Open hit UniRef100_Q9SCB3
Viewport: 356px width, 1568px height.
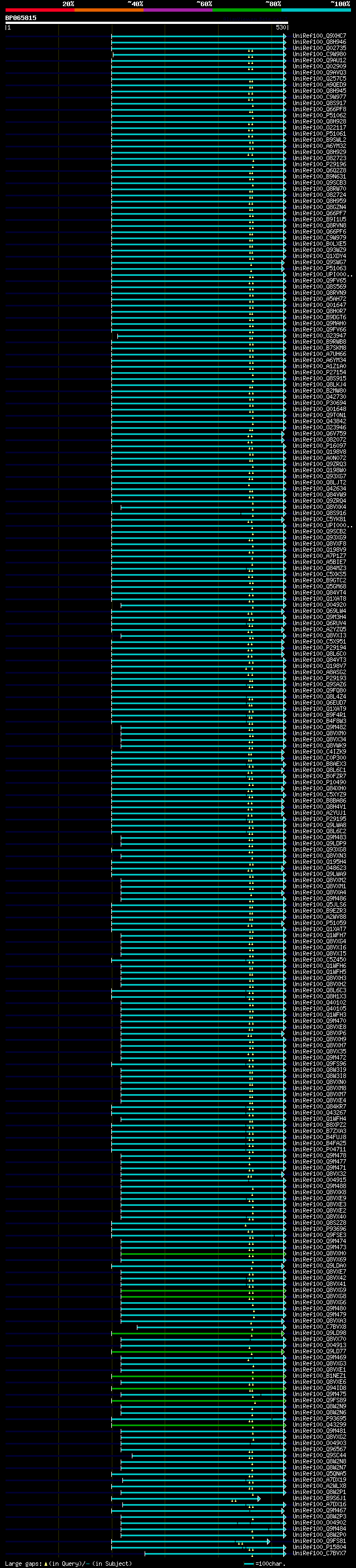319,182
